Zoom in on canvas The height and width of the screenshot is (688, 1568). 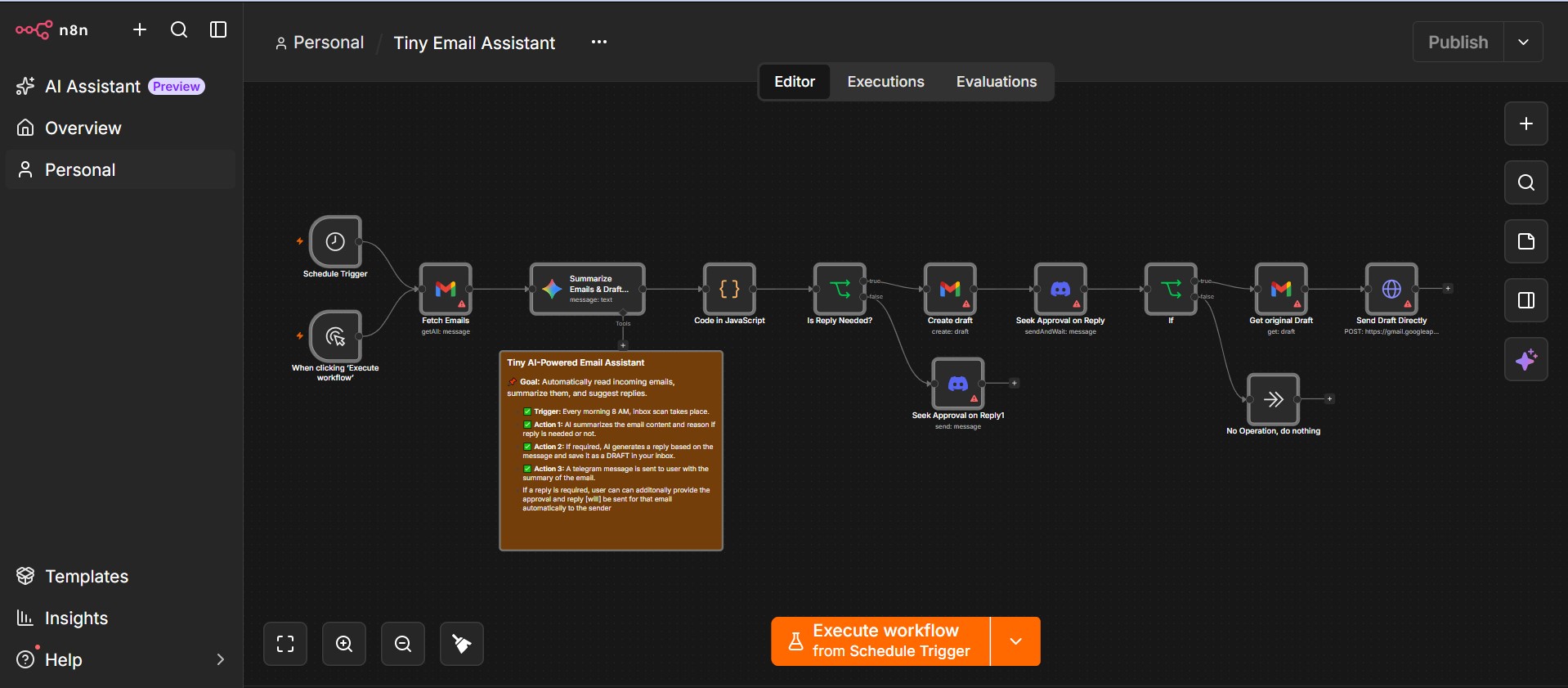click(344, 644)
